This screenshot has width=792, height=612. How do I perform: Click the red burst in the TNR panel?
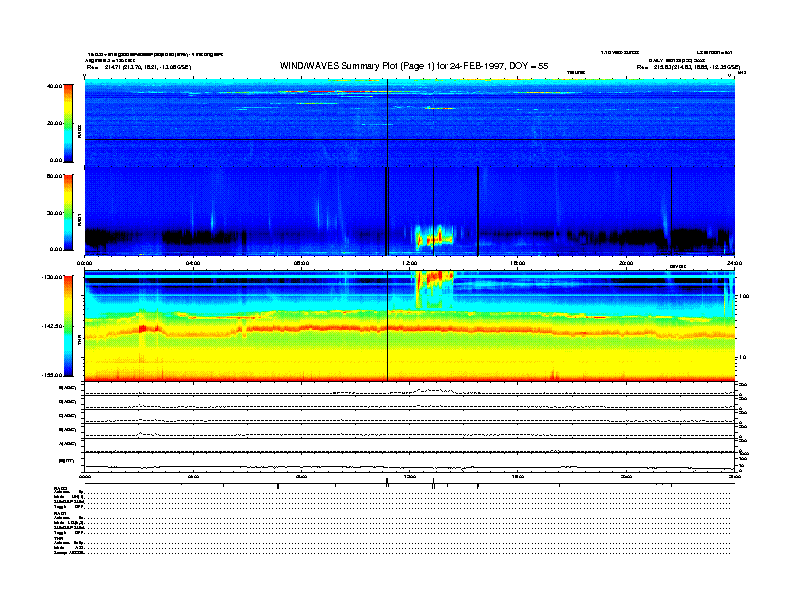click(434, 289)
